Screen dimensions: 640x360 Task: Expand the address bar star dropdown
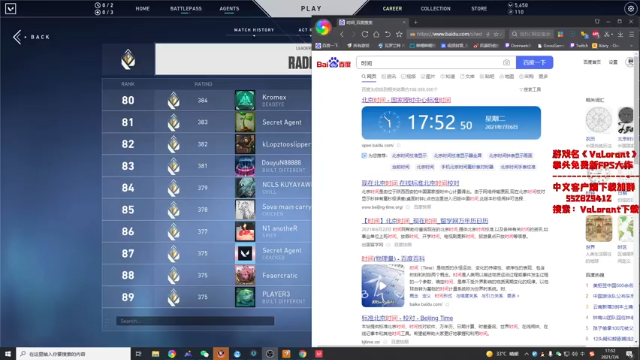click(x=502, y=34)
